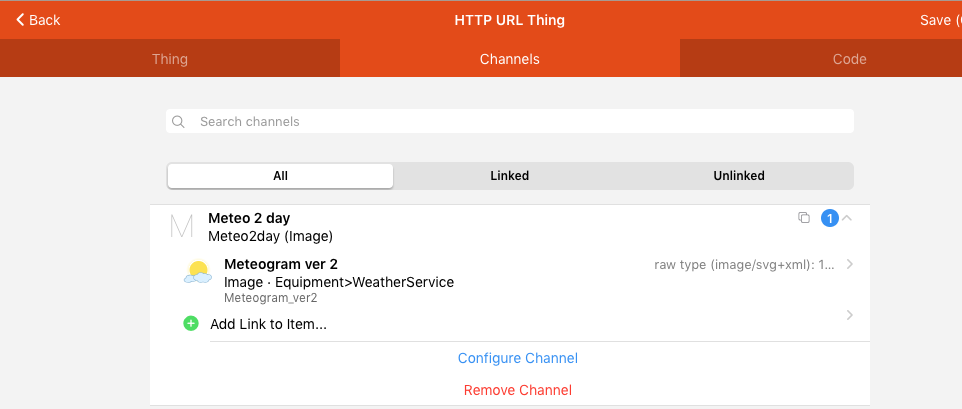
Task: Filter channels to Unlinked only
Action: tap(738, 176)
